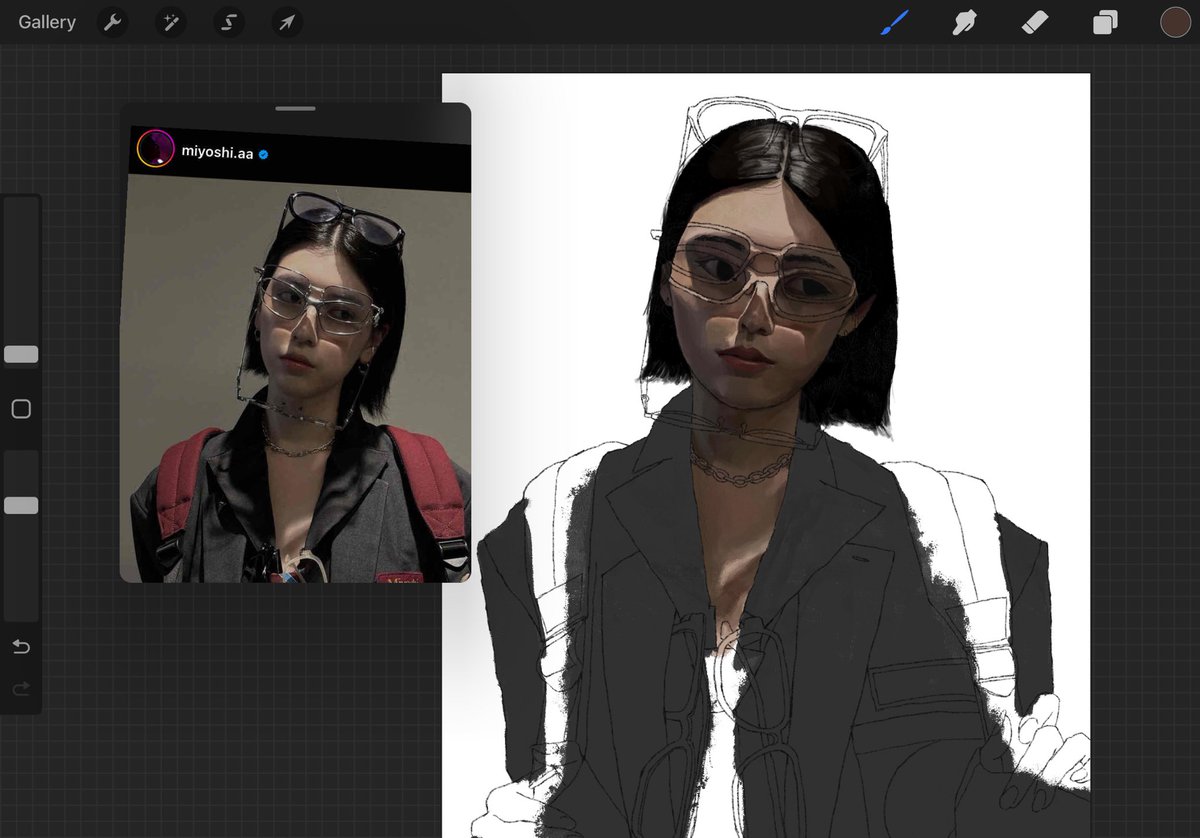Click the miyoshi.aa profile avatar

(156, 149)
